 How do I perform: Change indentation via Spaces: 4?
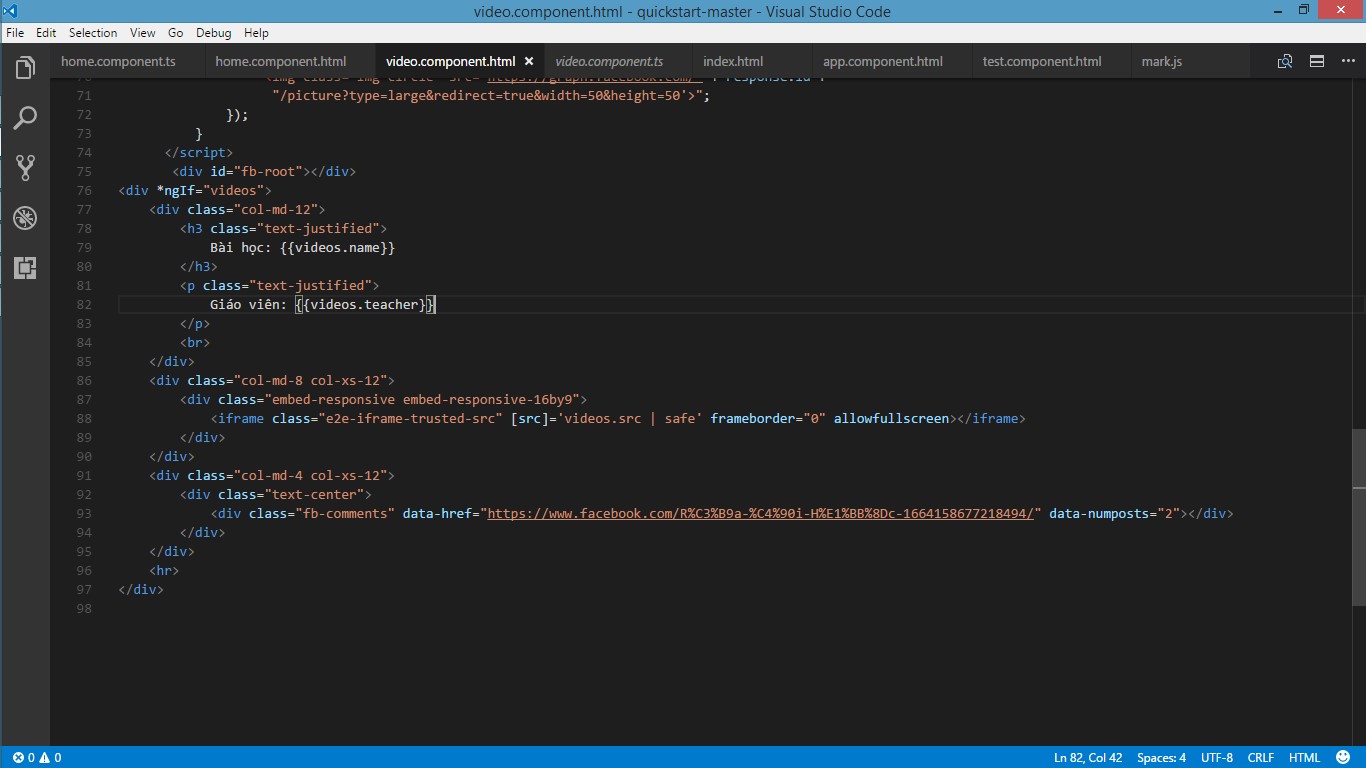pos(1161,758)
